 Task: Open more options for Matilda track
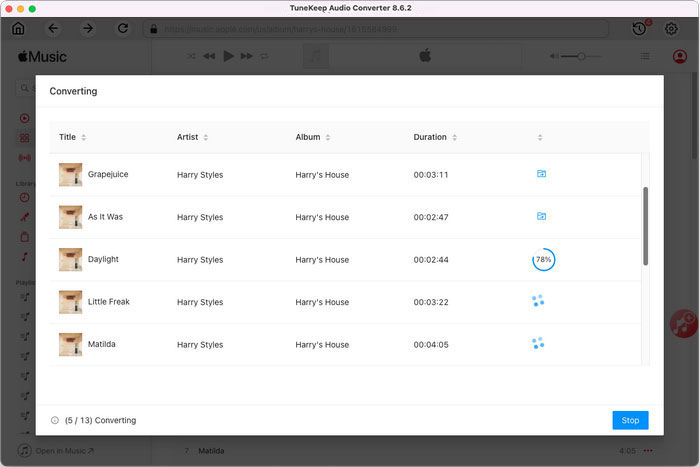[648, 451]
